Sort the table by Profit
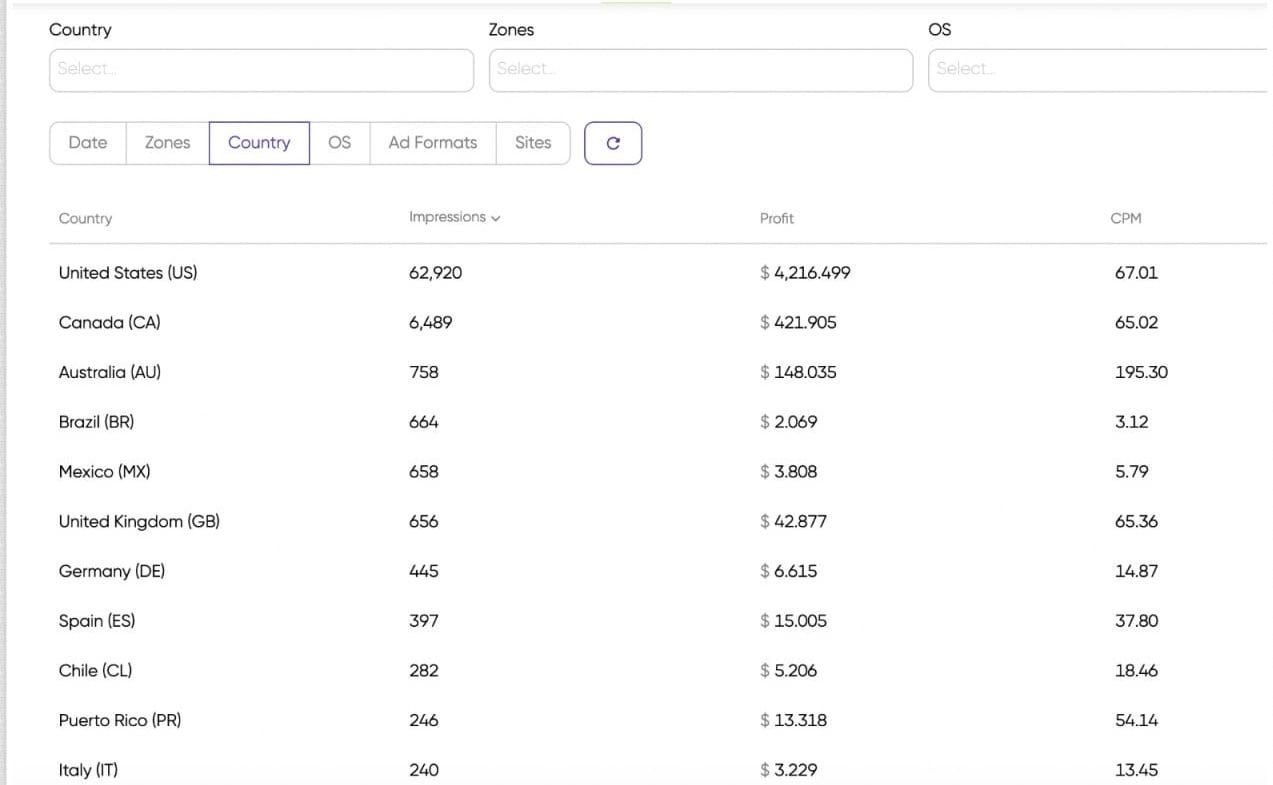Viewport: 1273px width, 785px height. pos(776,218)
